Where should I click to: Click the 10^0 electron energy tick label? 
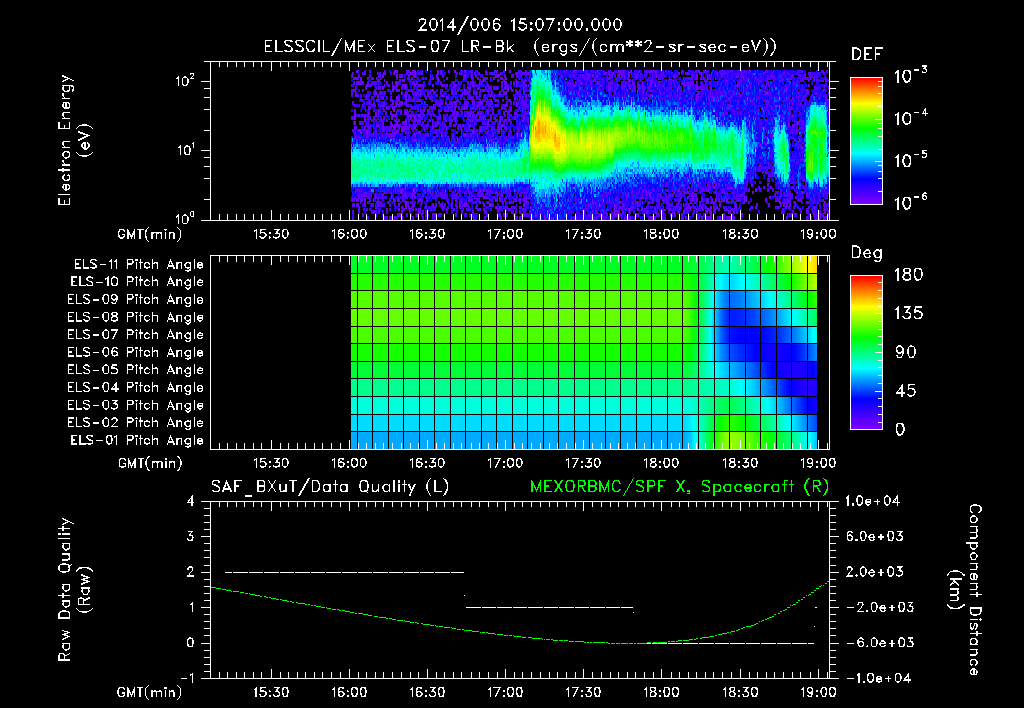click(x=185, y=217)
